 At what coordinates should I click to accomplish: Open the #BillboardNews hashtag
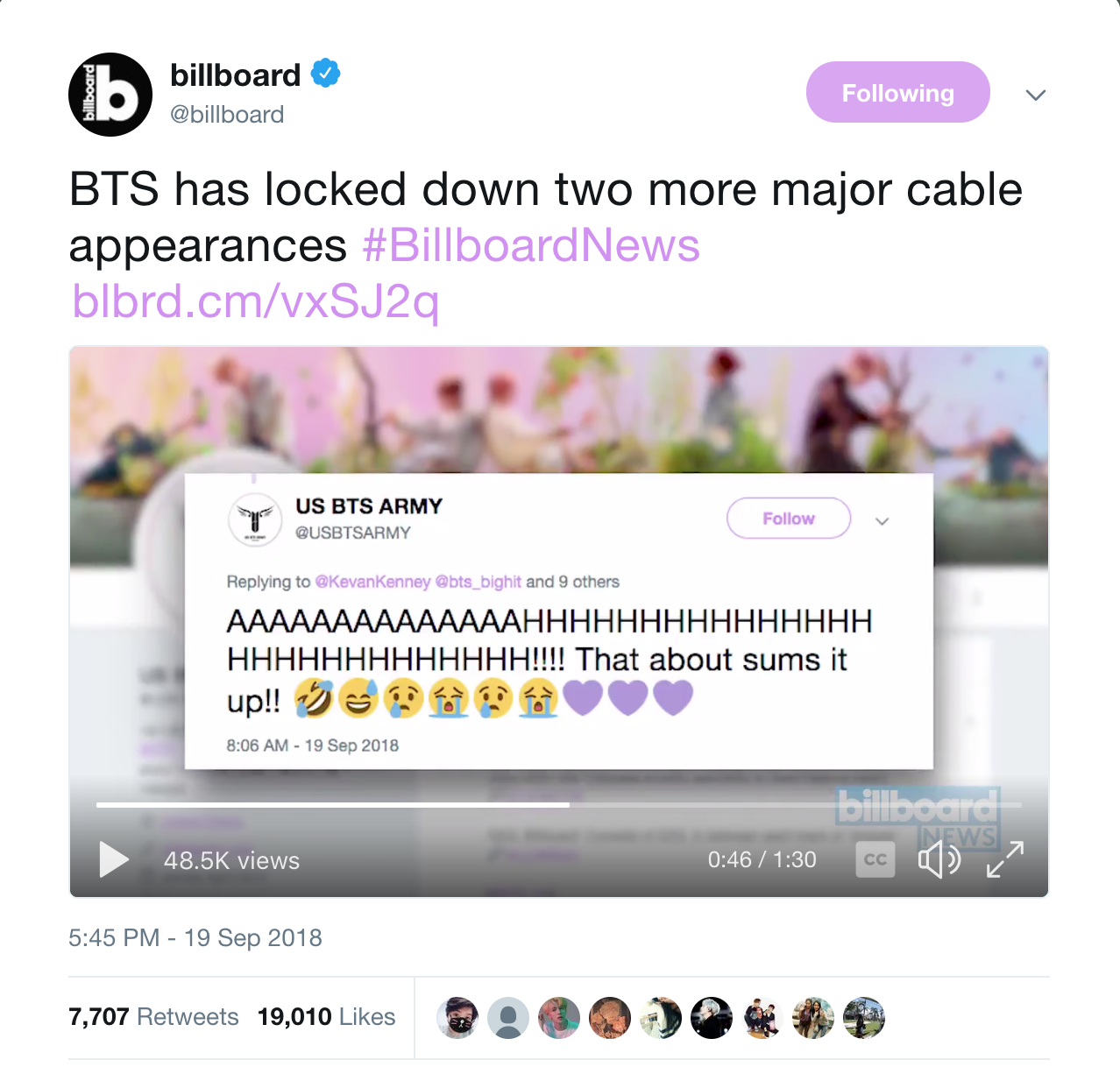tap(531, 245)
